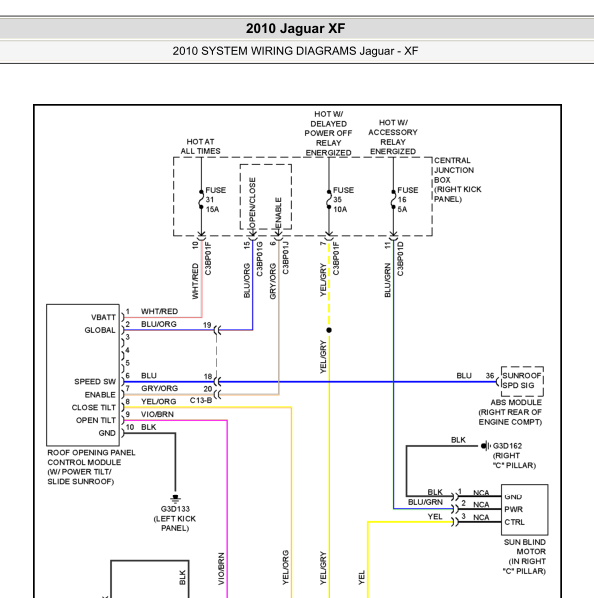Select the "GLOBAL" terminal label
This screenshot has height=598, width=594.
100,330
